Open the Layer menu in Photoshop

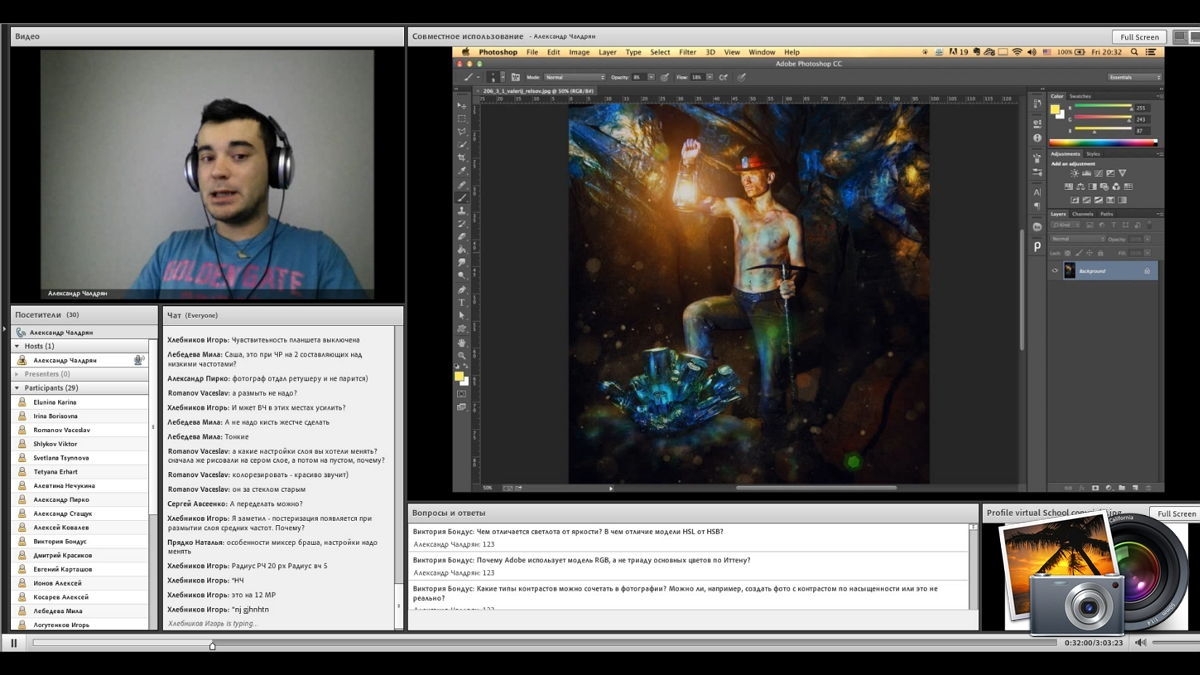point(608,52)
